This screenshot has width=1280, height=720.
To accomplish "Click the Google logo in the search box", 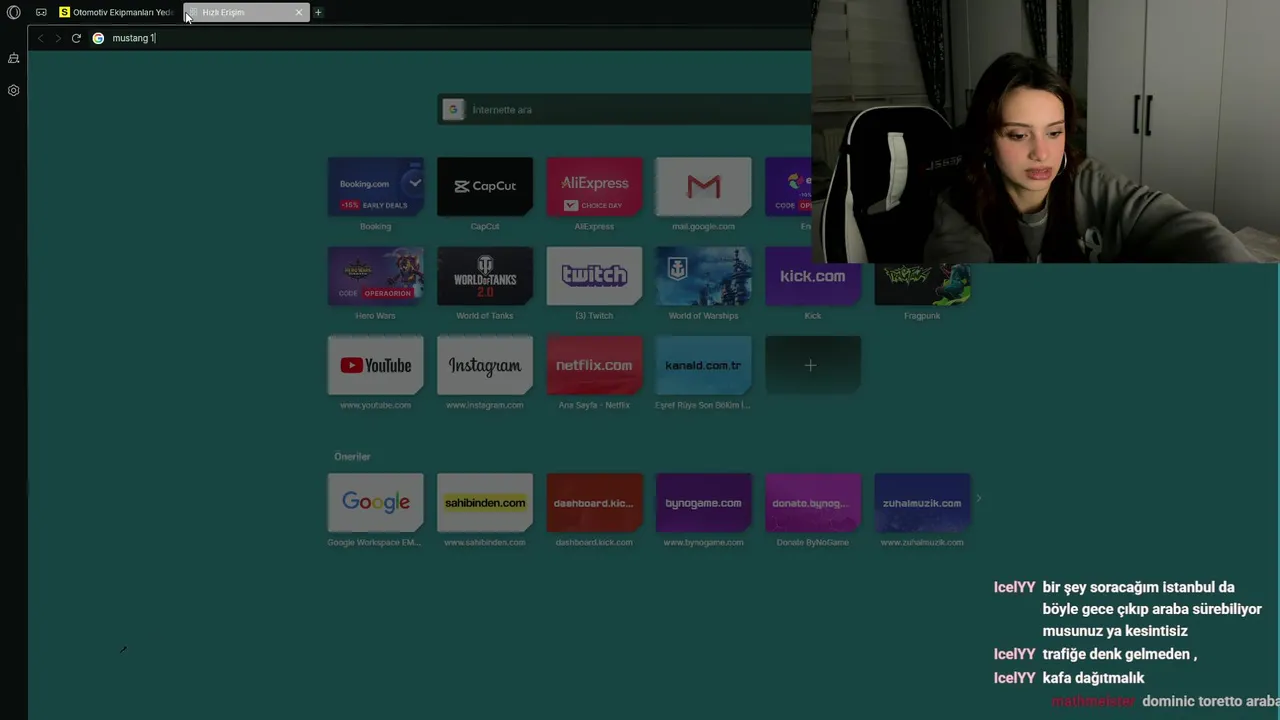I will (x=453, y=110).
